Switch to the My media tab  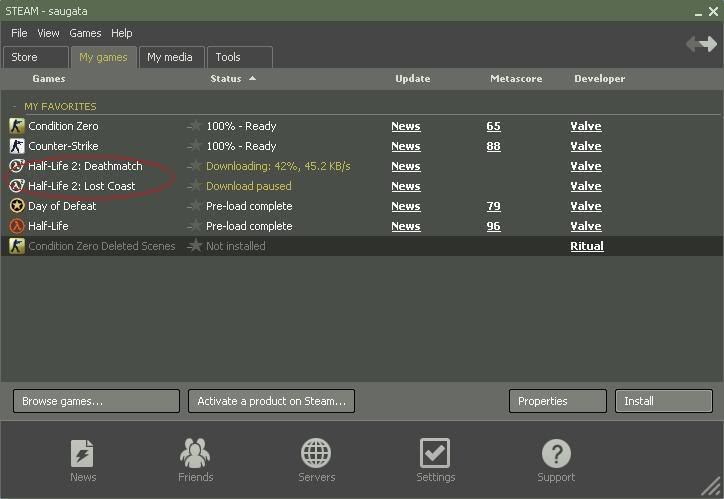coord(171,57)
